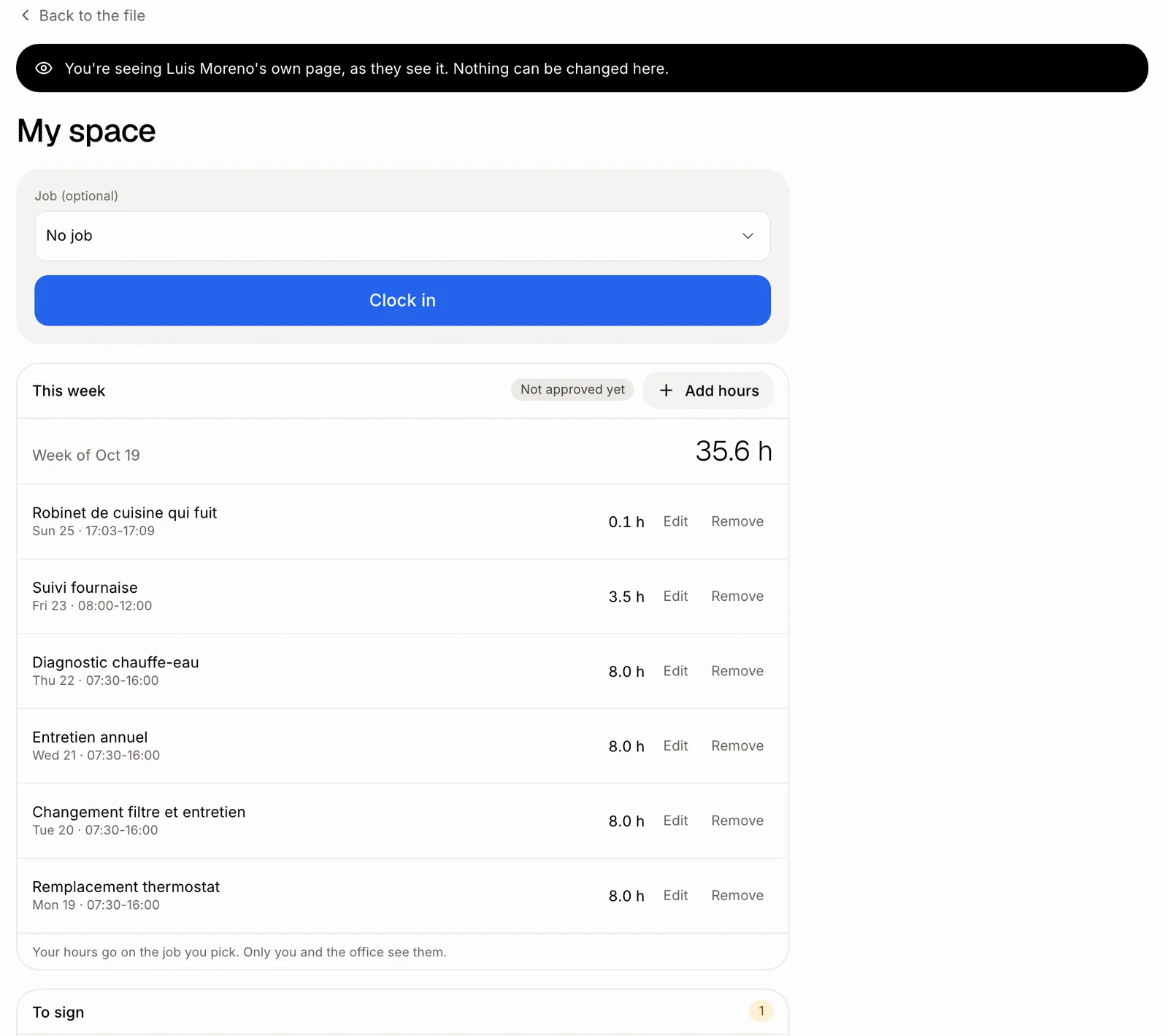Remove the Suivi fournaise entry

[737, 596]
